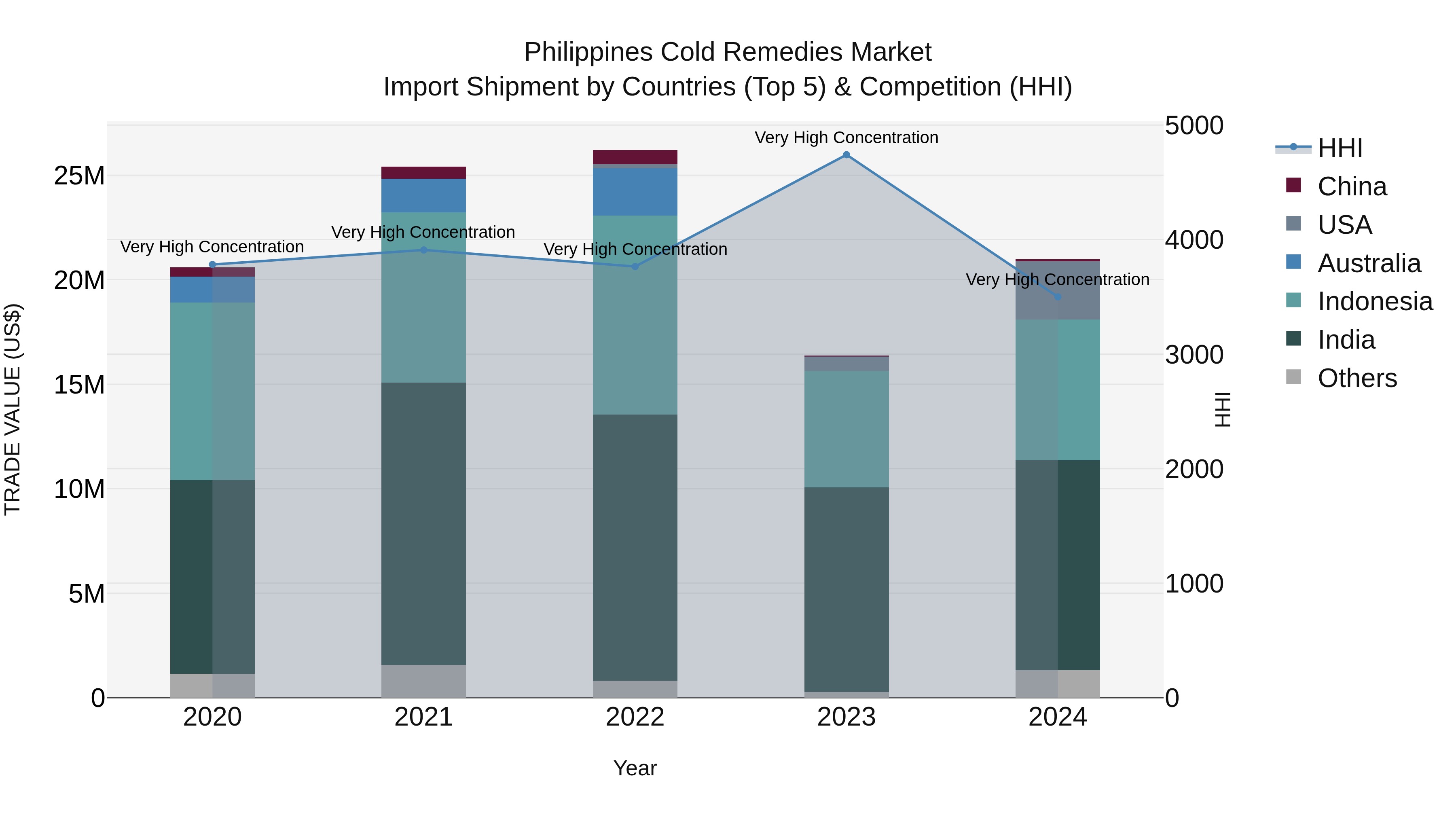1456x819 pixels.
Task: Click the Indonesia legend color swatch
Action: coord(1293,300)
